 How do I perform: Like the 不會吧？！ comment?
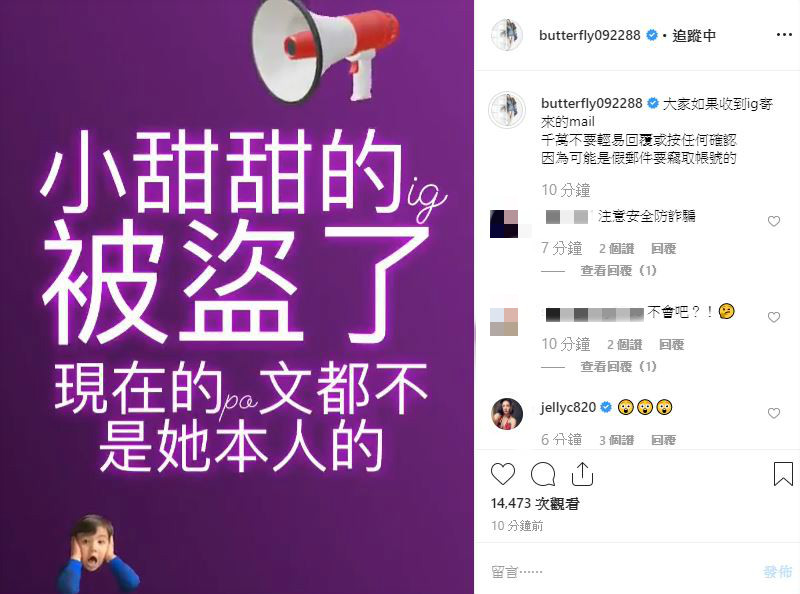[x=773, y=317]
